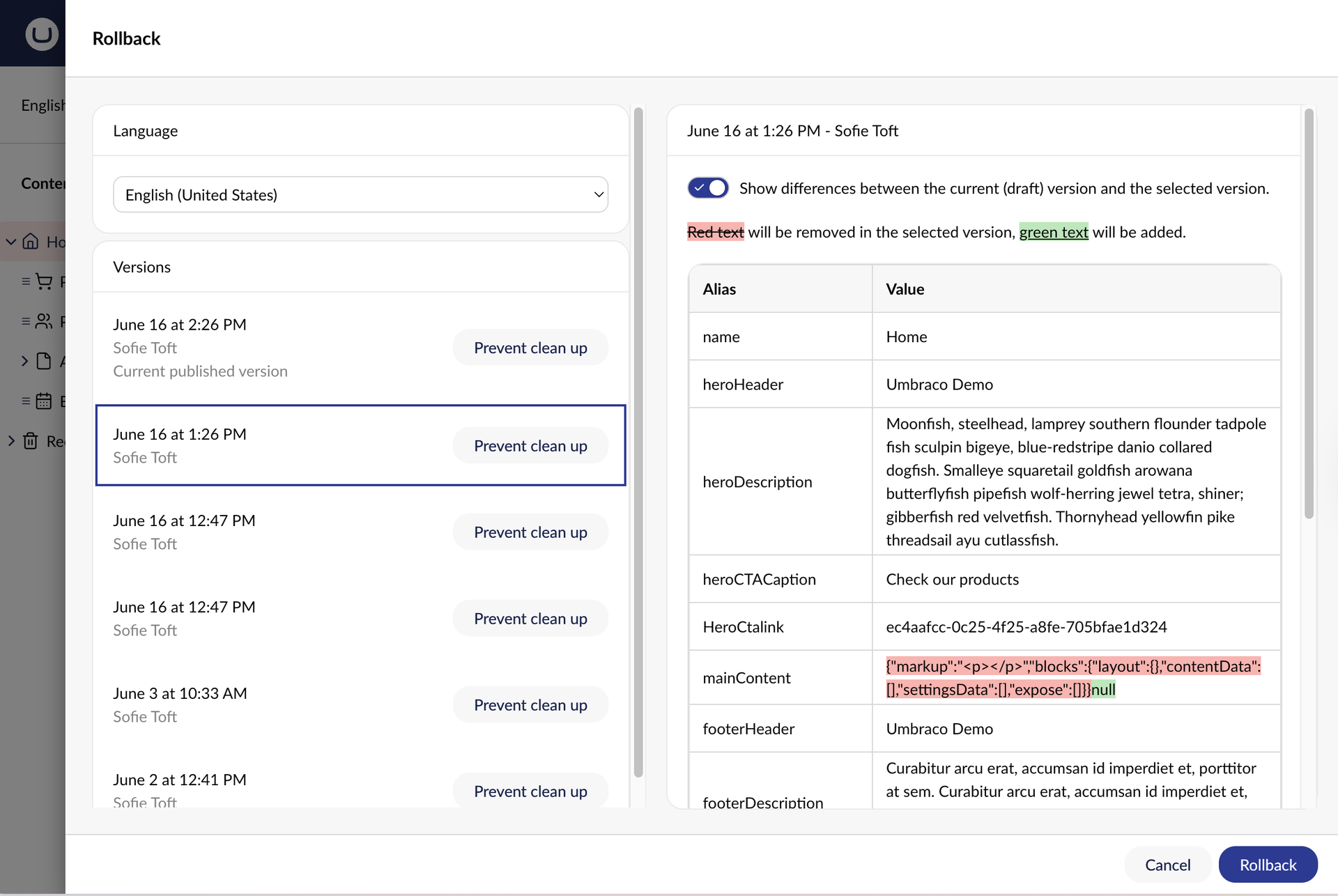
Task: Click the green 'null' added text
Action: (1103, 690)
